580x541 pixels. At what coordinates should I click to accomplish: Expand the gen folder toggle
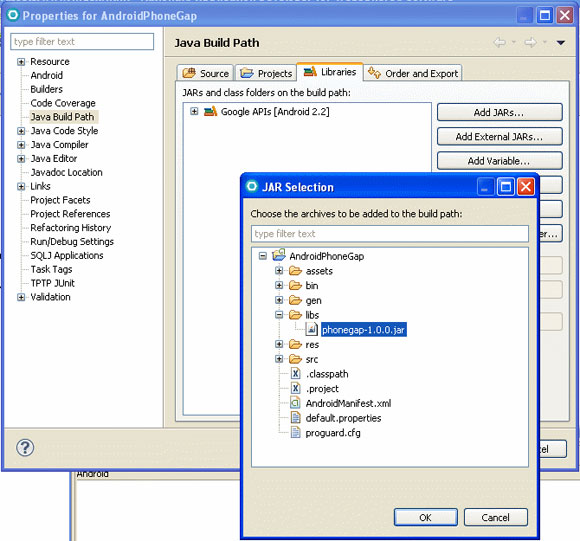pos(279,300)
